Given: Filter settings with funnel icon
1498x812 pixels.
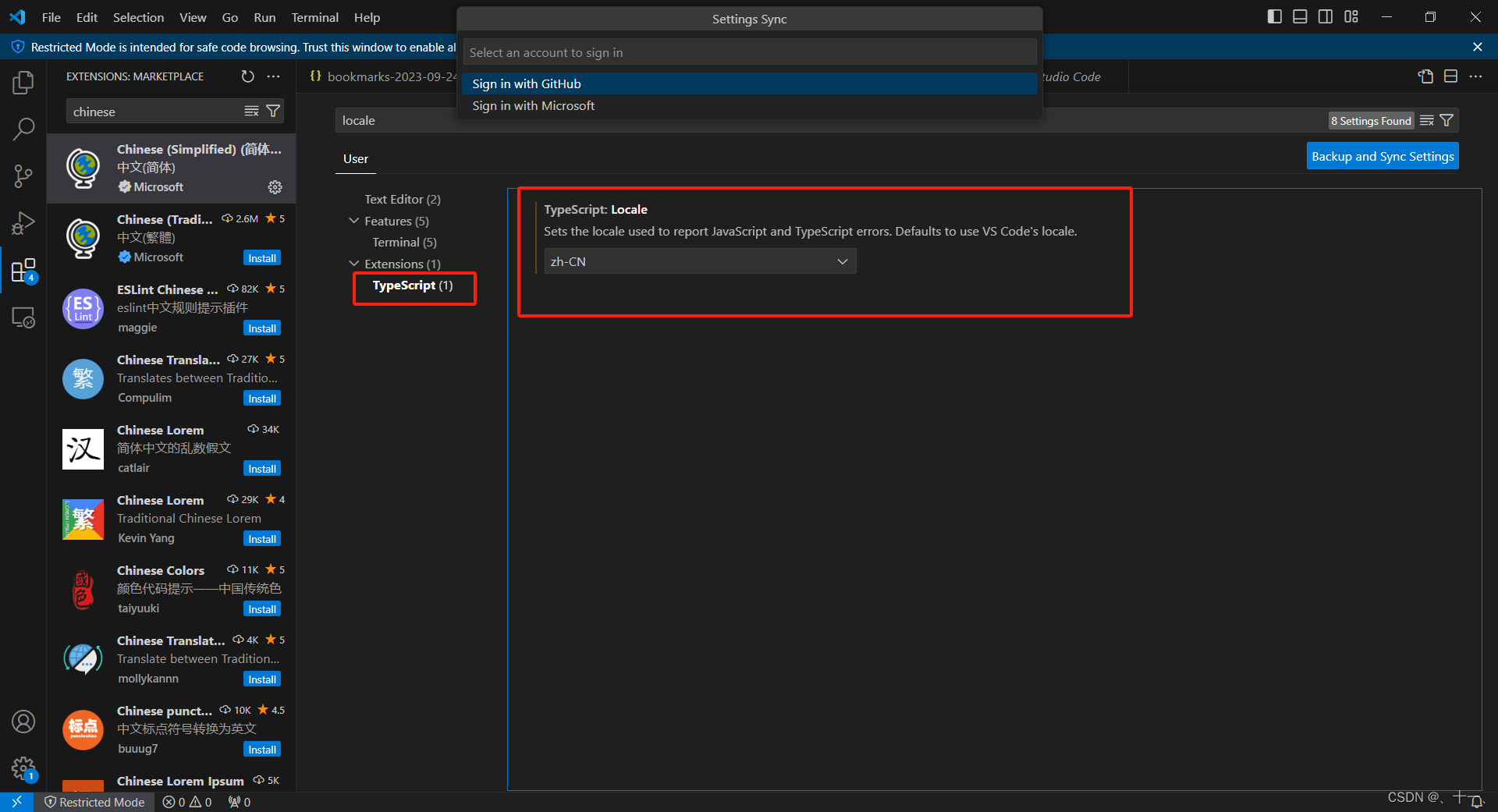Looking at the screenshot, I should (1447, 120).
